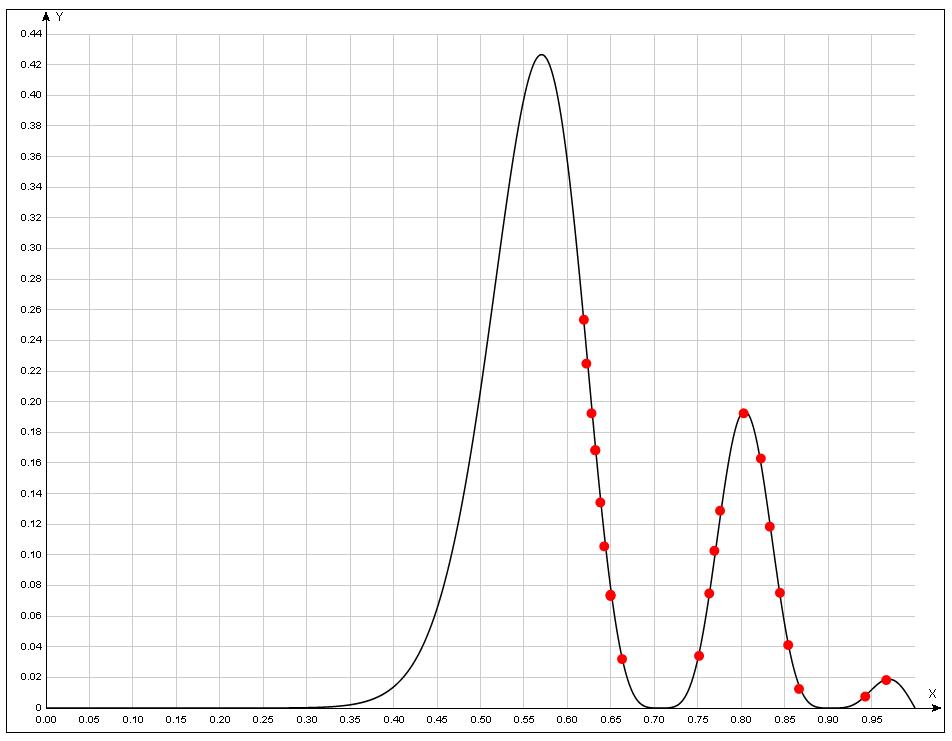This screenshot has height=741, width=952.
Task: Click the X axis label
Action: pyautogui.click(x=932, y=694)
